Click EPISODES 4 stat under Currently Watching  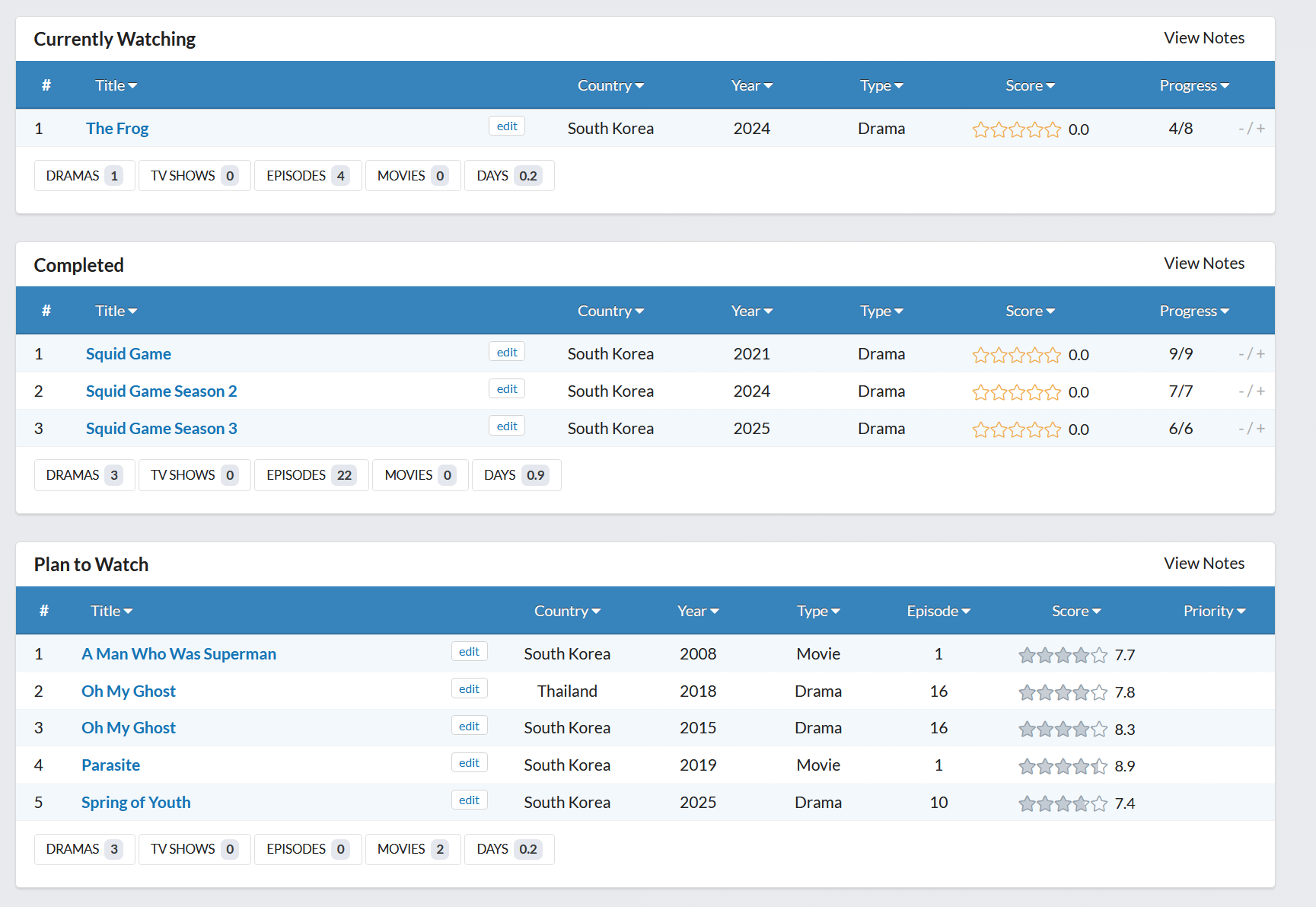[308, 176]
